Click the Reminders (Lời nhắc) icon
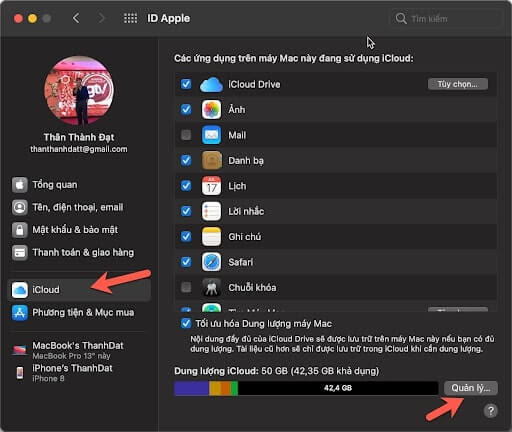512x432 pixels. tap(211, 211)
